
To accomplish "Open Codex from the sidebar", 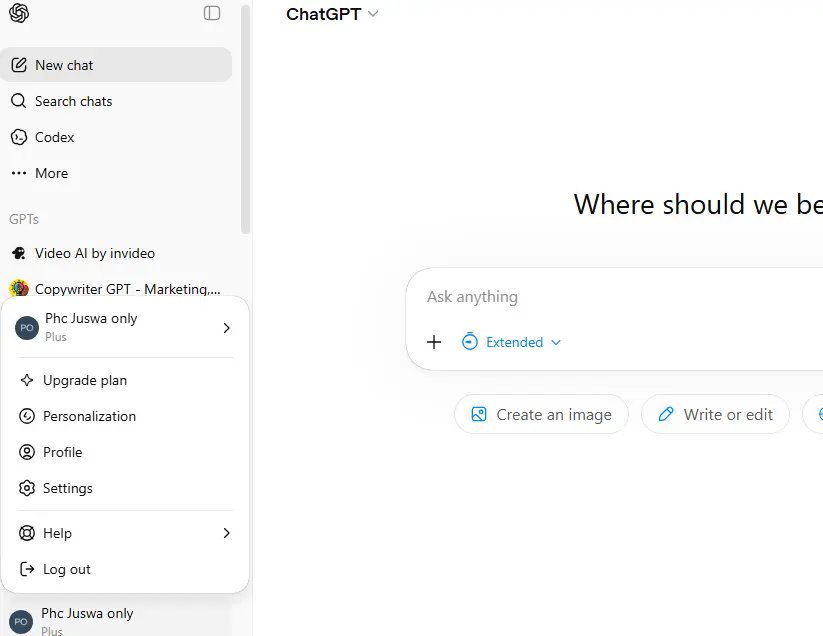I will tap(116, 137).
